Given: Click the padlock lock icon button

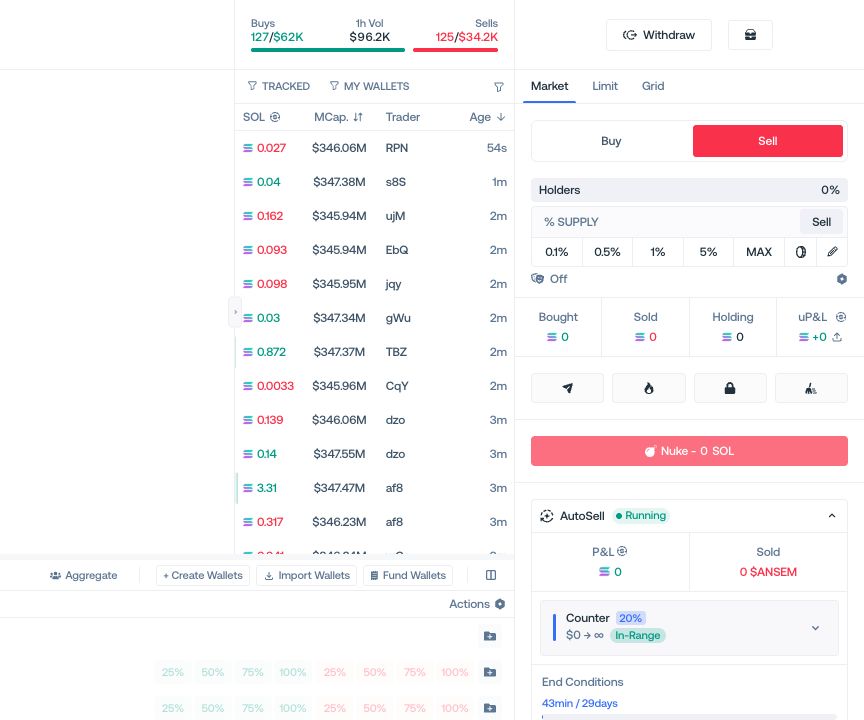Looking at the screenshot, I should point(730,388).
